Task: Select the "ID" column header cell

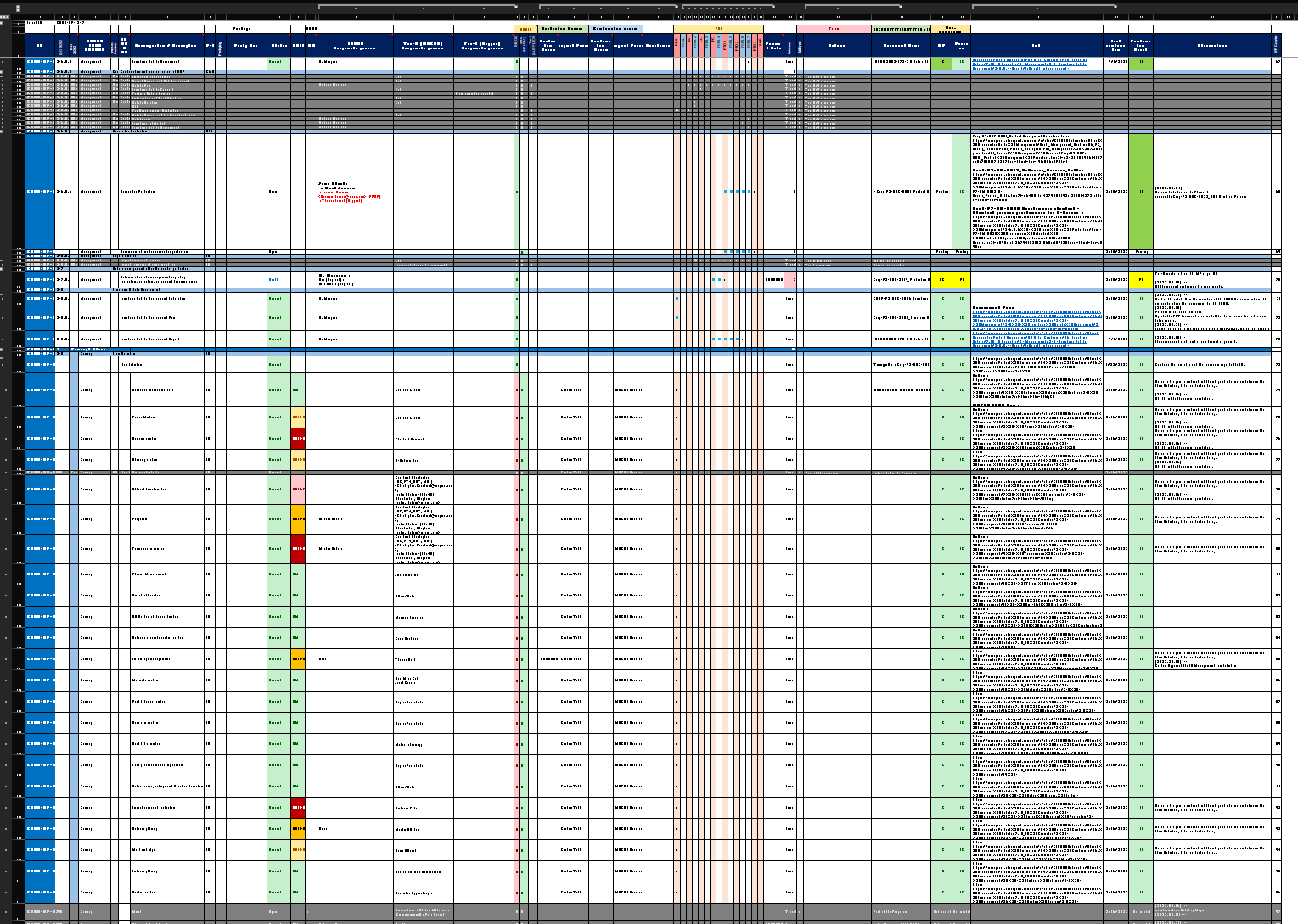Action: [x=40, y=46]
